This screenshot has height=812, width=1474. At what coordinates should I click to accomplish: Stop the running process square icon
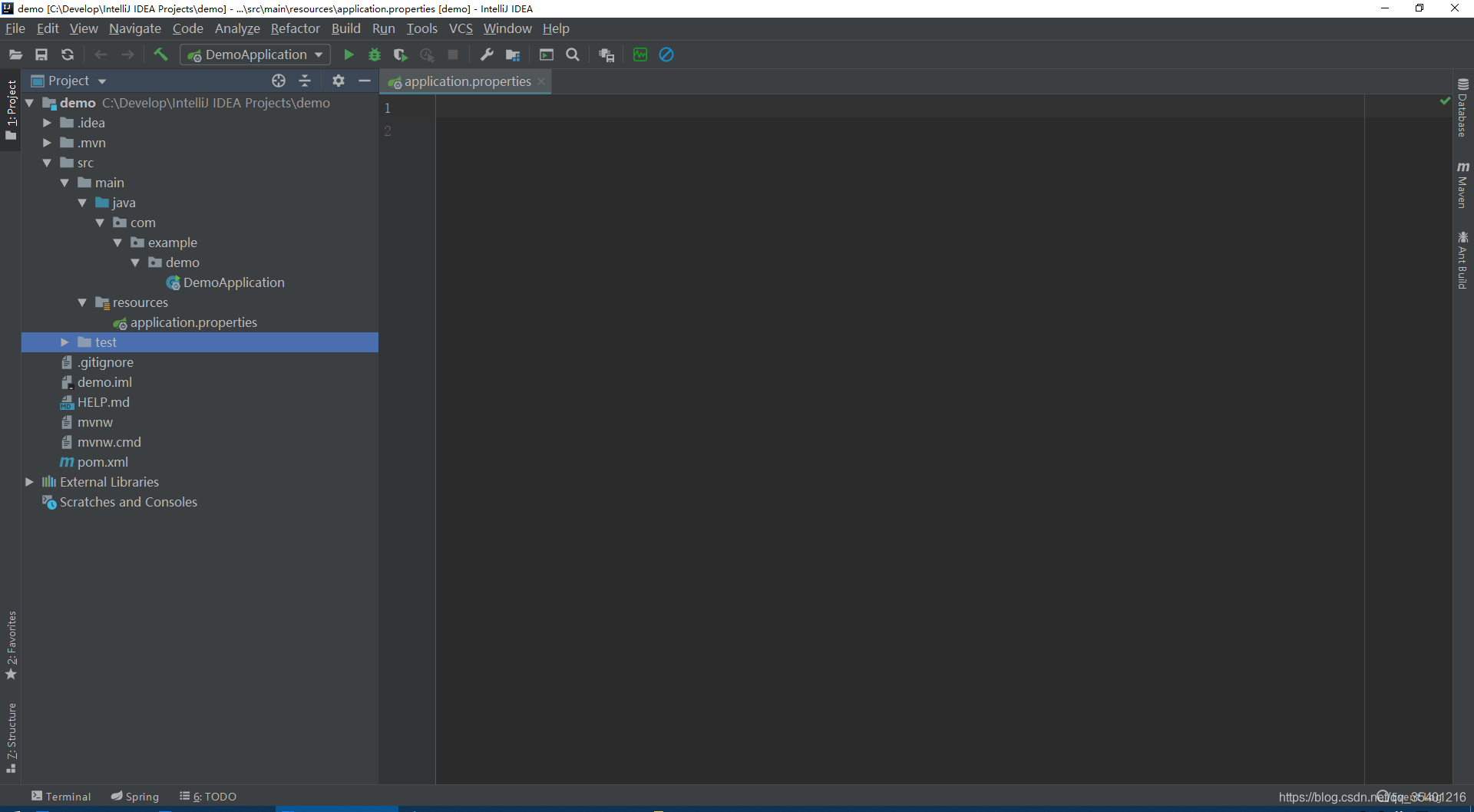453,54
